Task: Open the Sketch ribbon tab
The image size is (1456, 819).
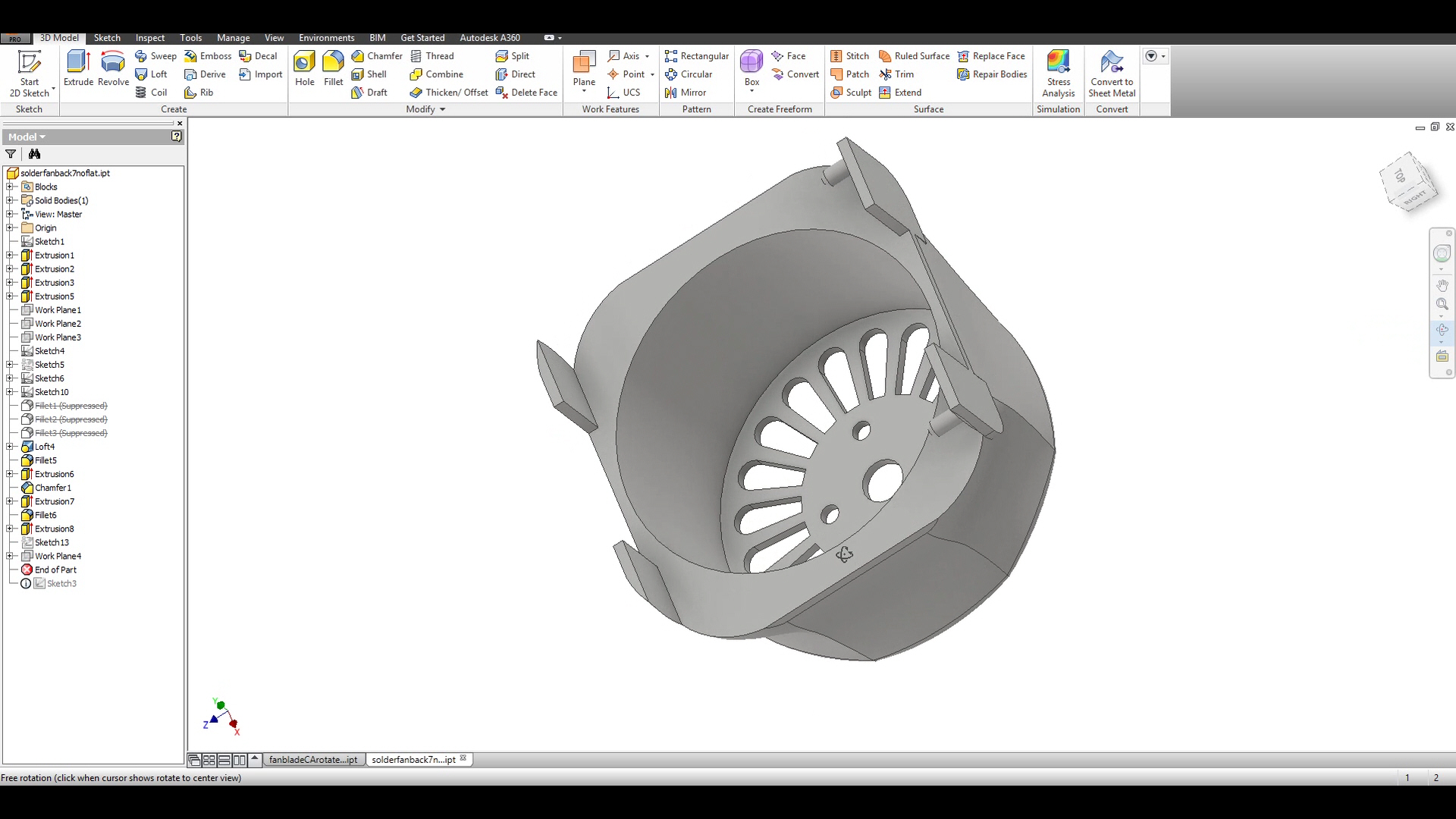Action: click(x=107, y=38)
